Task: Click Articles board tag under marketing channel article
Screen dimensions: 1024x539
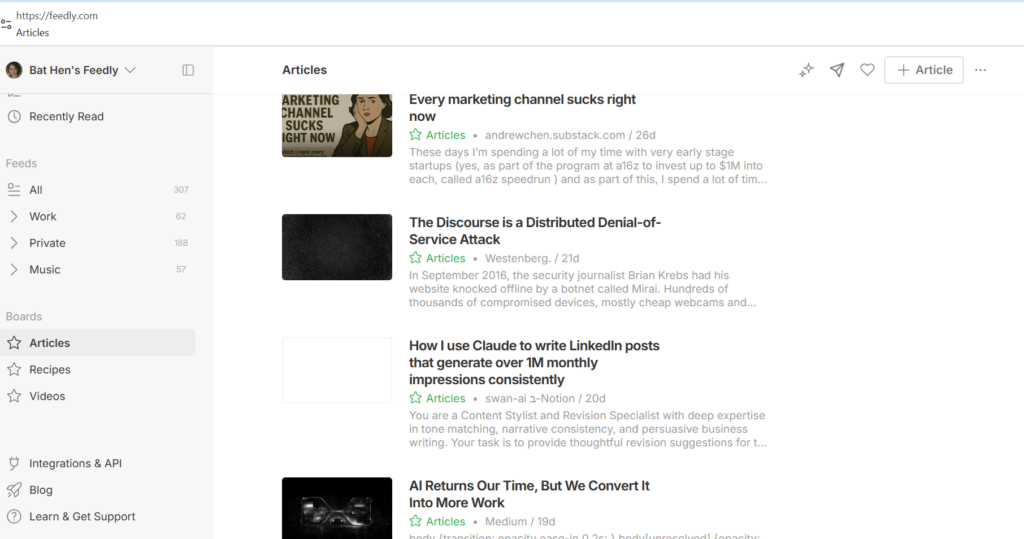Action: coord(445,135)
